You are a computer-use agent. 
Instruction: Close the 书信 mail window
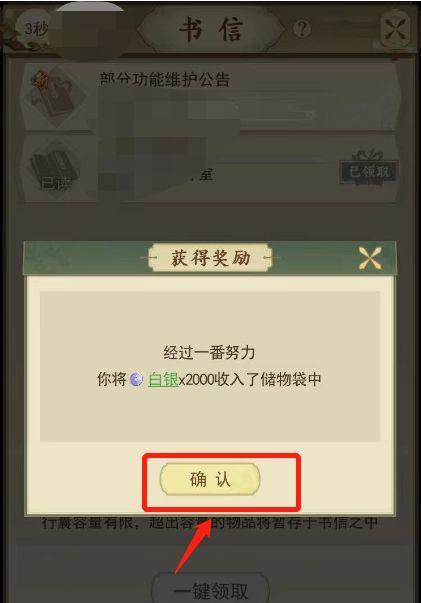pos(395,28)
